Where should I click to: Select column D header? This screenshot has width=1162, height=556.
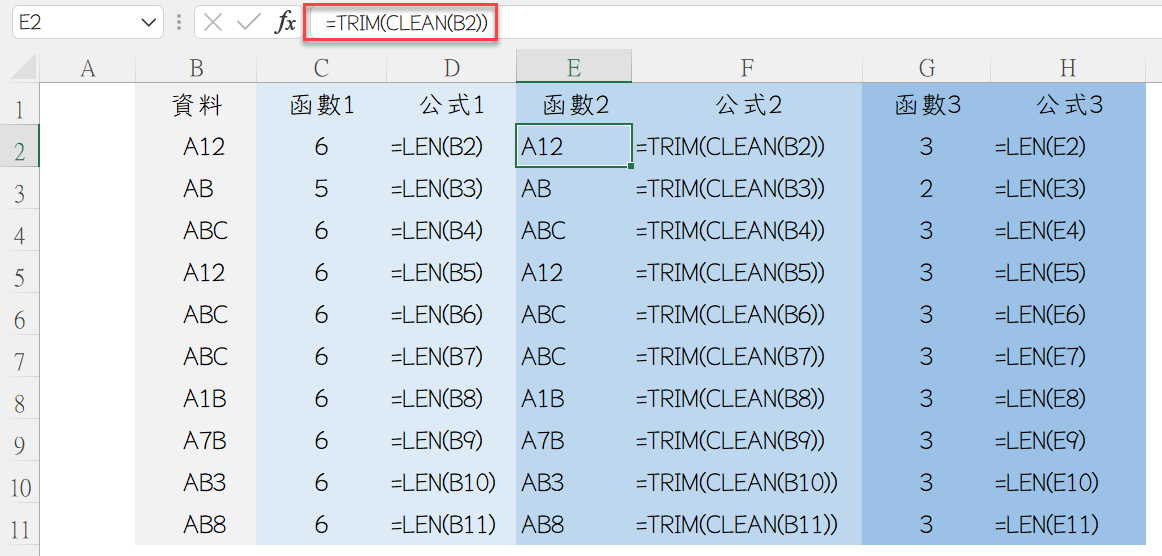click(x=451, y=68)
